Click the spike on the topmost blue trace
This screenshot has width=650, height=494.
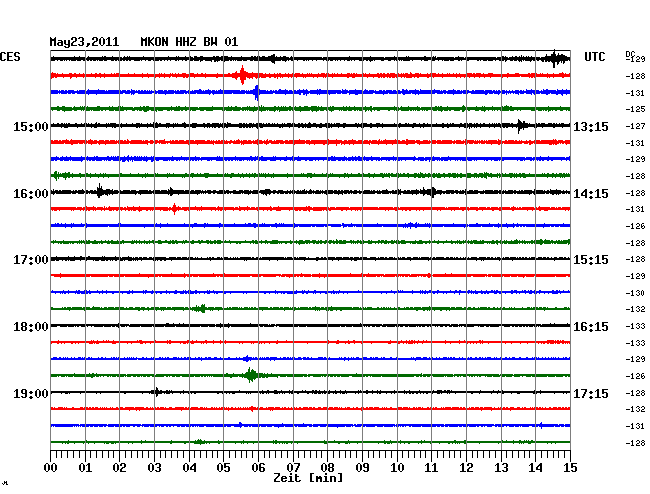coord(257,92)
